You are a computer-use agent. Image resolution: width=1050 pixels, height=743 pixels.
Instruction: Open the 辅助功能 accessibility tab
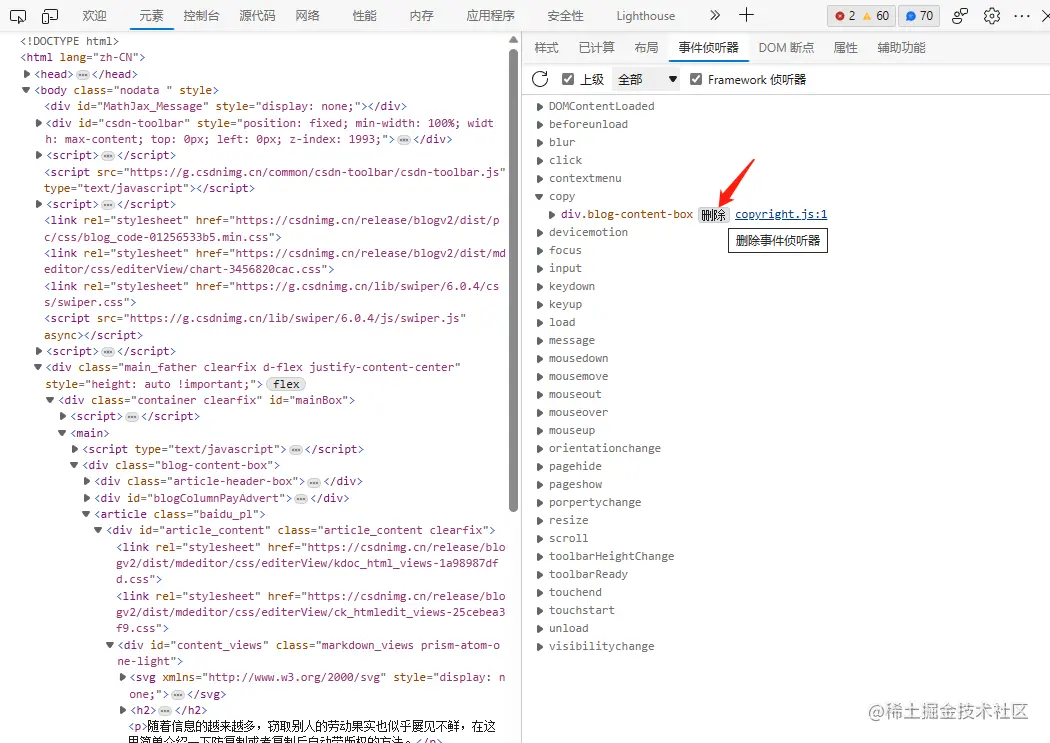(901, 48)
